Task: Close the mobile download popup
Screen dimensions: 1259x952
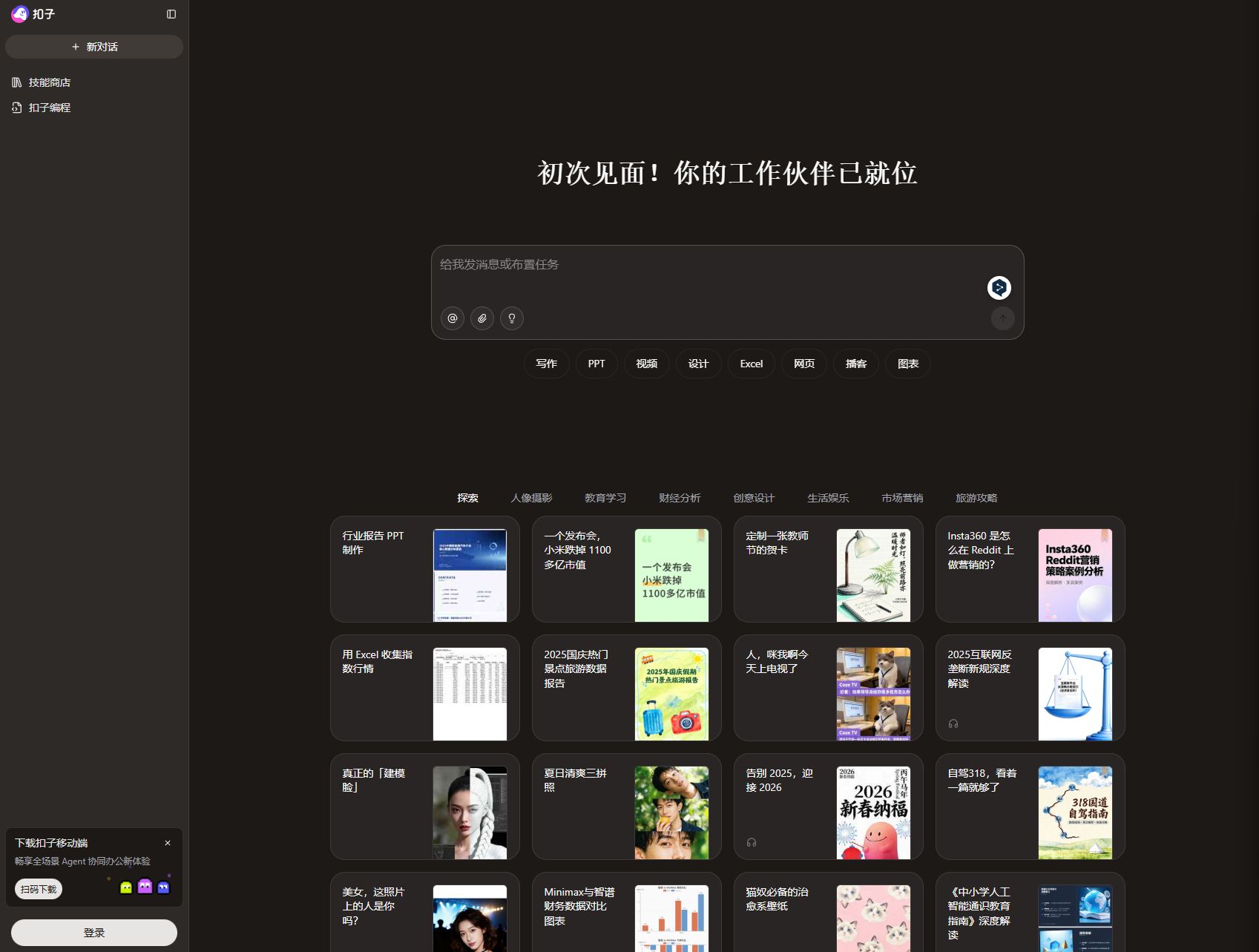Action: click(x=168, y=843)
